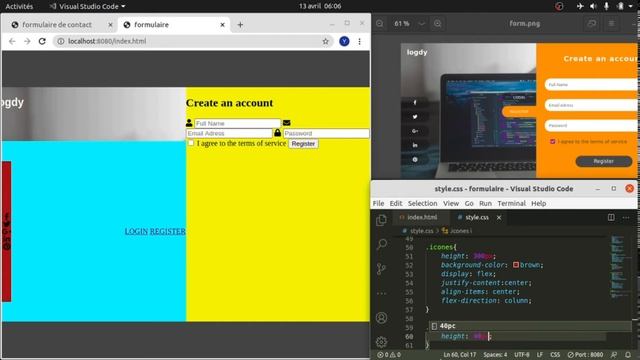Change language mode CSS in status bar
640x360 pixels.
point(555,355)
